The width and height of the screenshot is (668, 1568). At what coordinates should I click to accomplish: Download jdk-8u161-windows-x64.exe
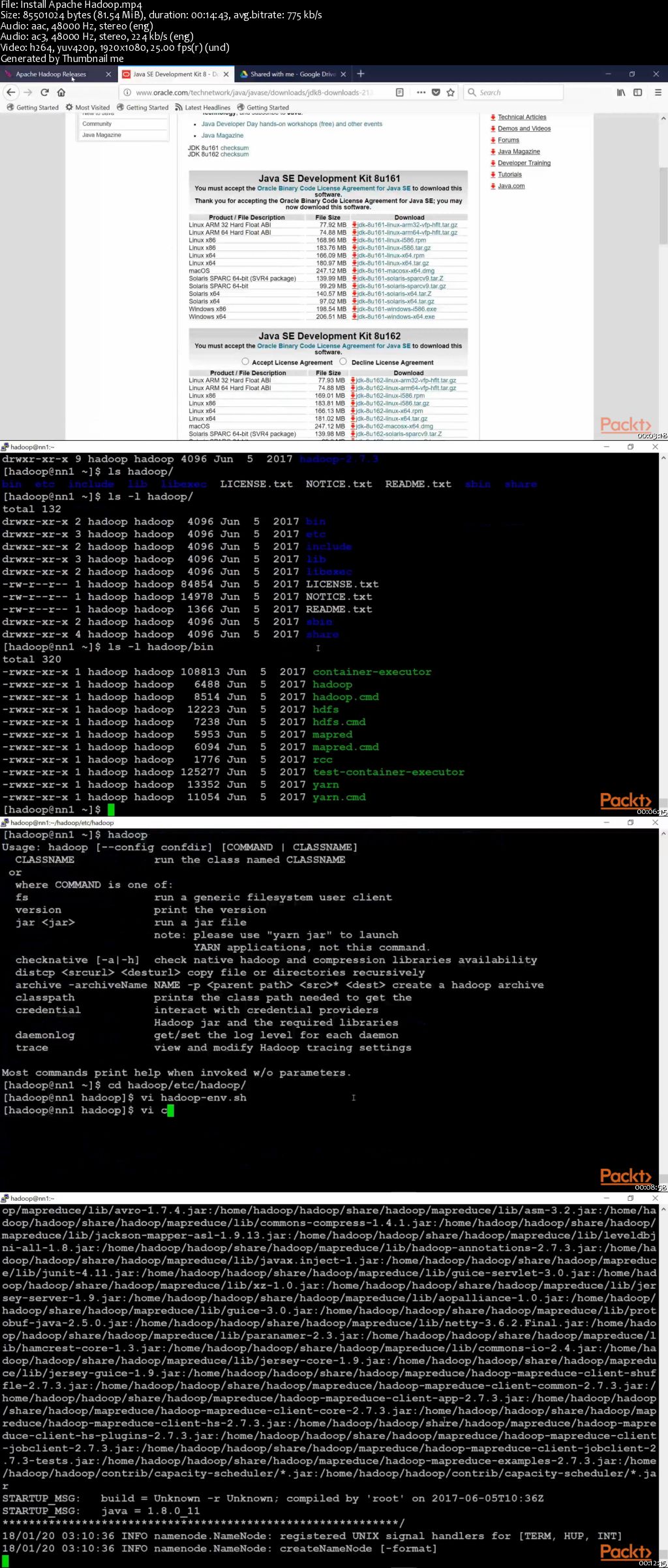tap(395, 317)
